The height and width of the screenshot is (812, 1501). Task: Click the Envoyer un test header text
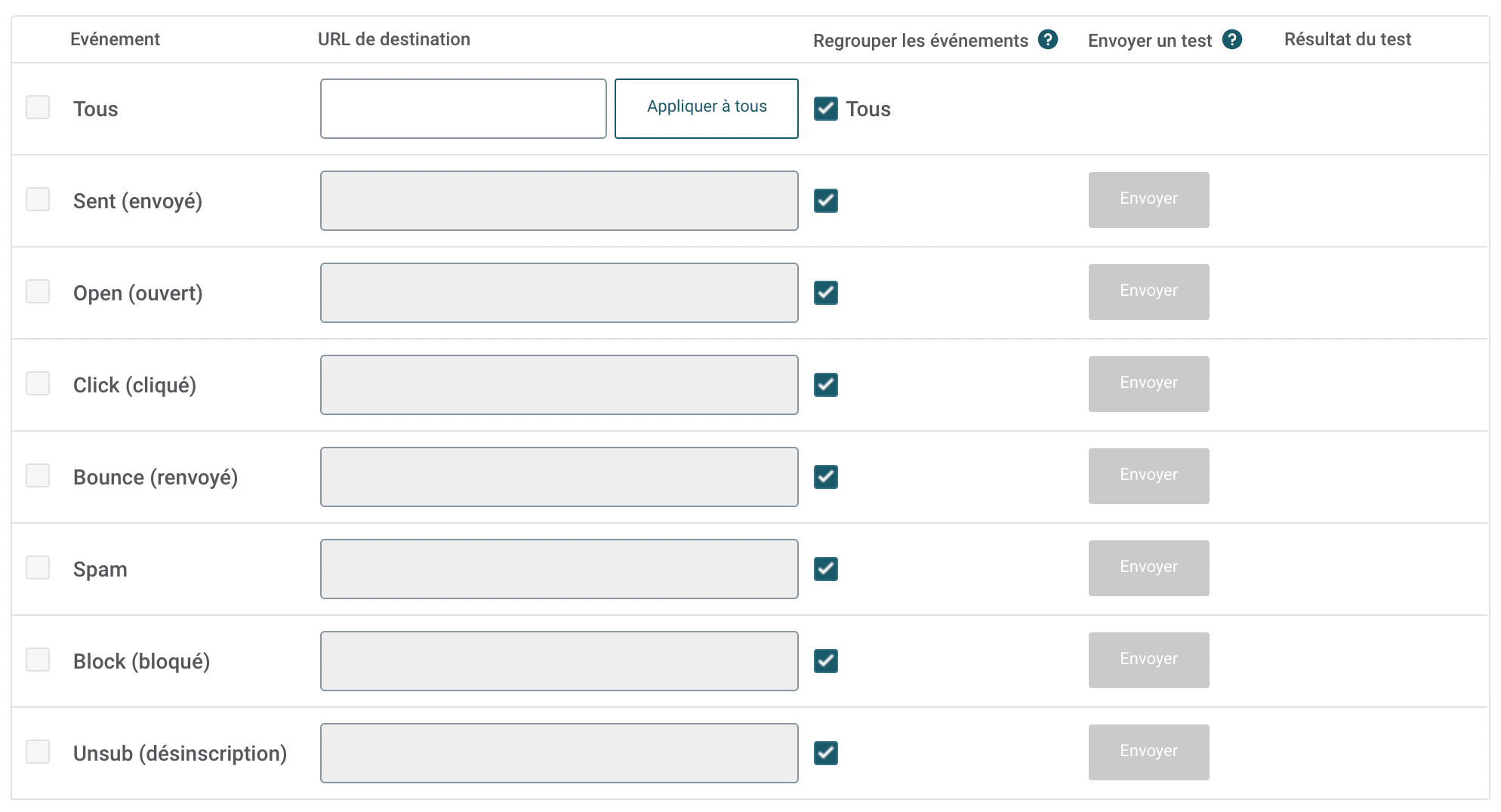(1150, 41)
